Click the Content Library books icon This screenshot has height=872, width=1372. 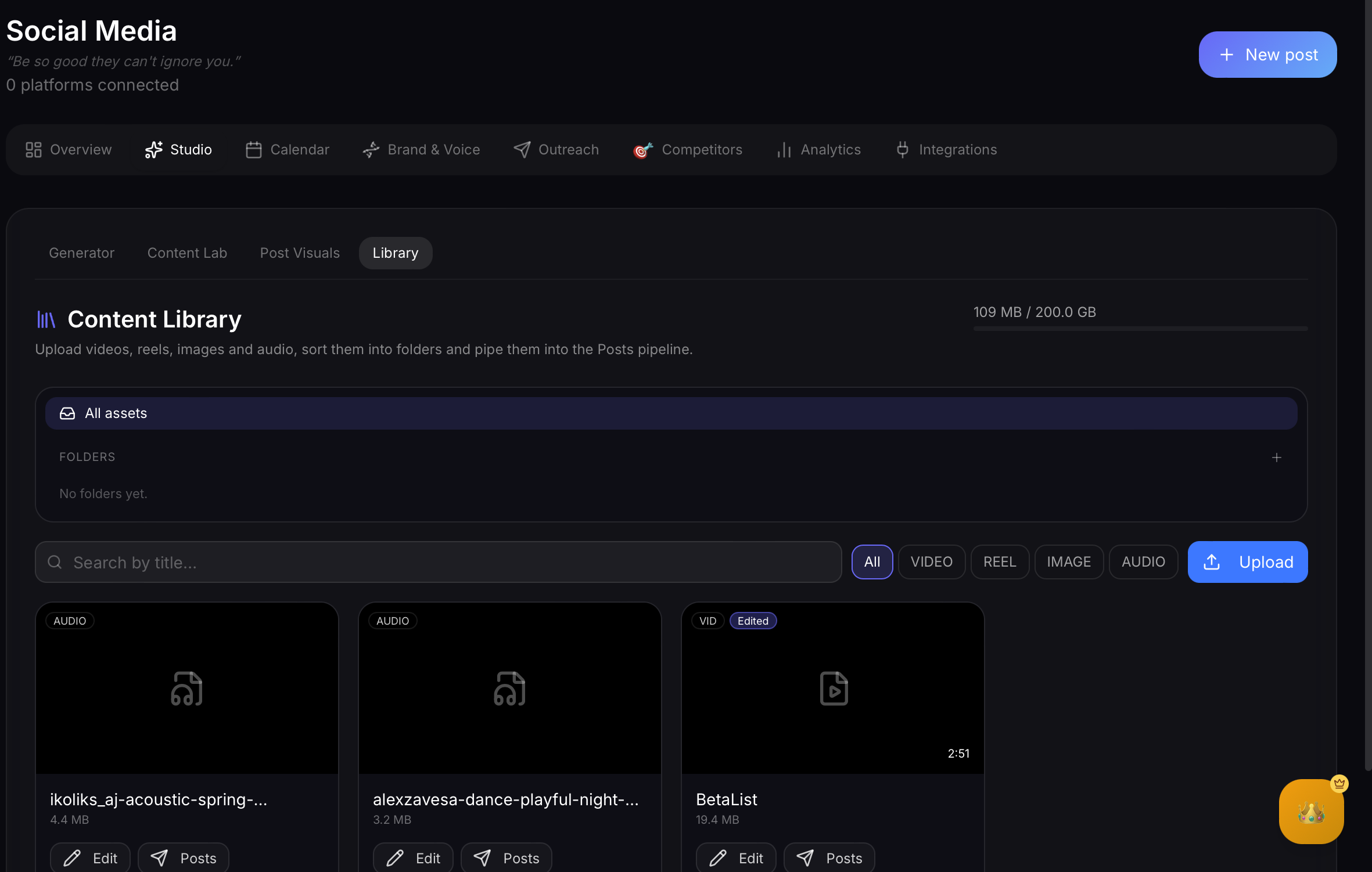tap(46, 319)
